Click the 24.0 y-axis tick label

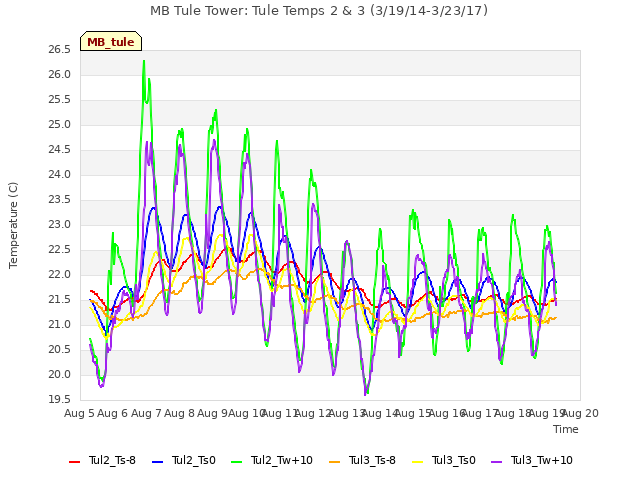pos(59,175)
